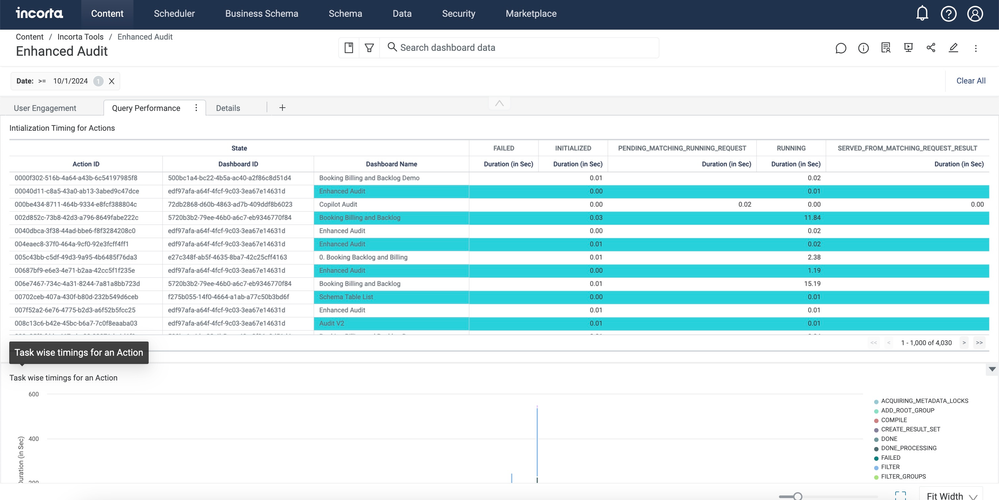This screenshot has height=500, width=999.
Task: Click the 15.19 running duration value
Action: (x=812, y=283)
